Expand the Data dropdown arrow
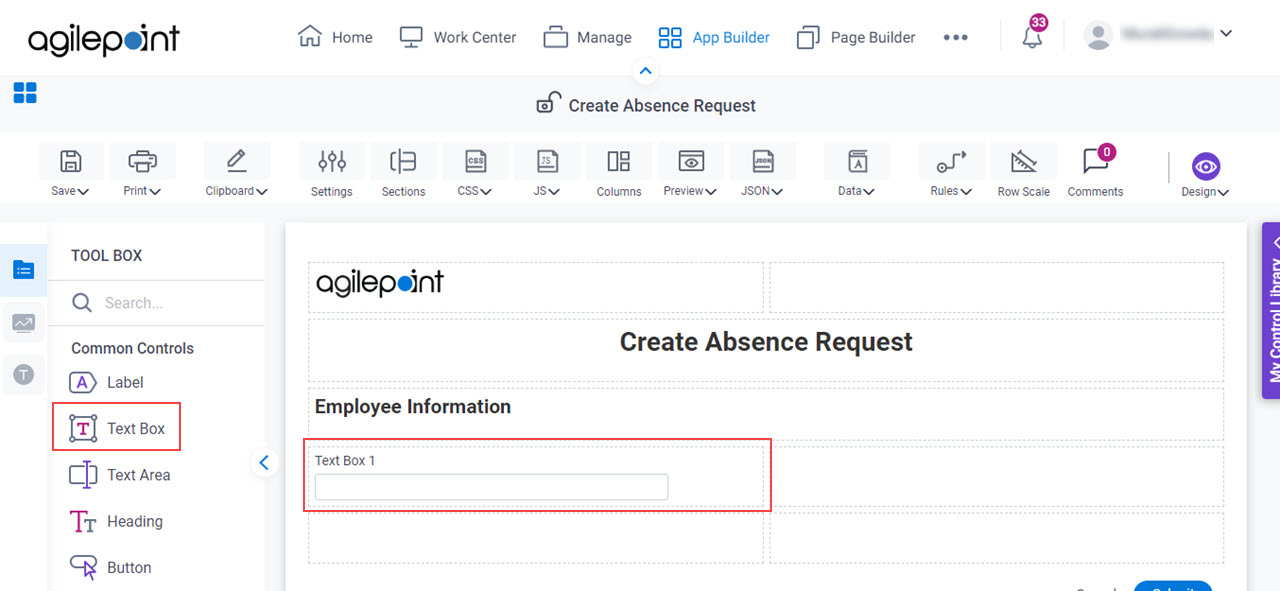The image size is (1280, 591). [869, 191]
